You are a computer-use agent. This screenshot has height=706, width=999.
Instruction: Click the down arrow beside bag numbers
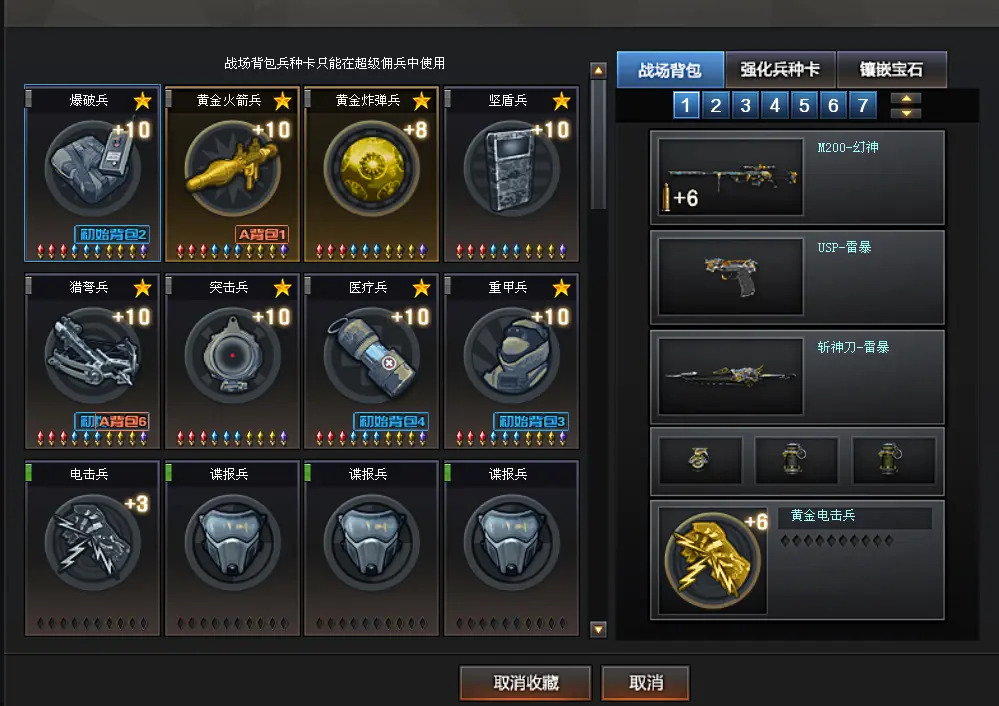coord(906,113)
